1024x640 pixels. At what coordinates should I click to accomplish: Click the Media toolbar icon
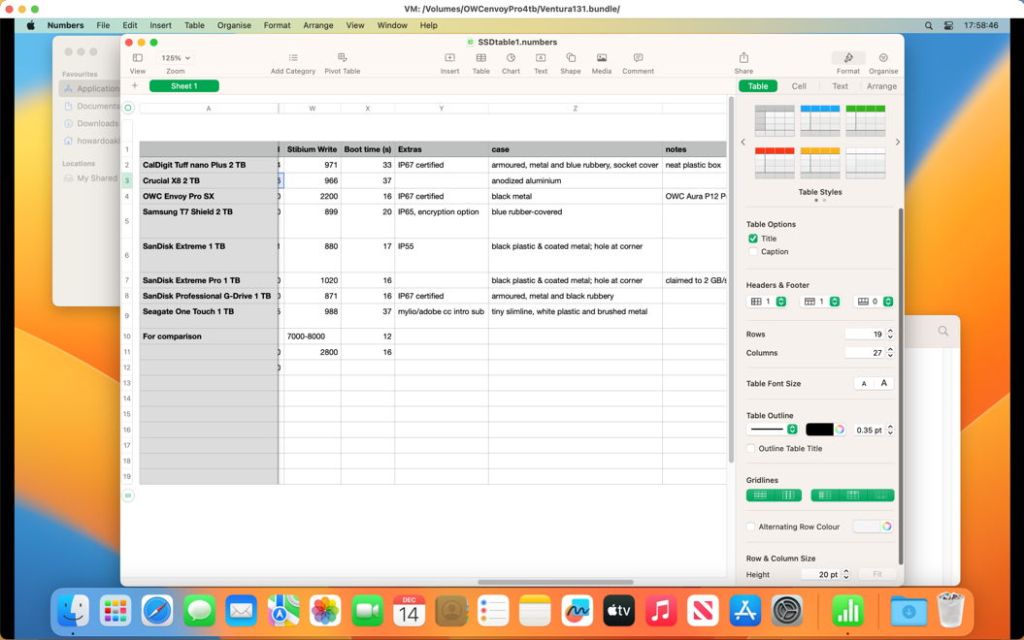601,59
